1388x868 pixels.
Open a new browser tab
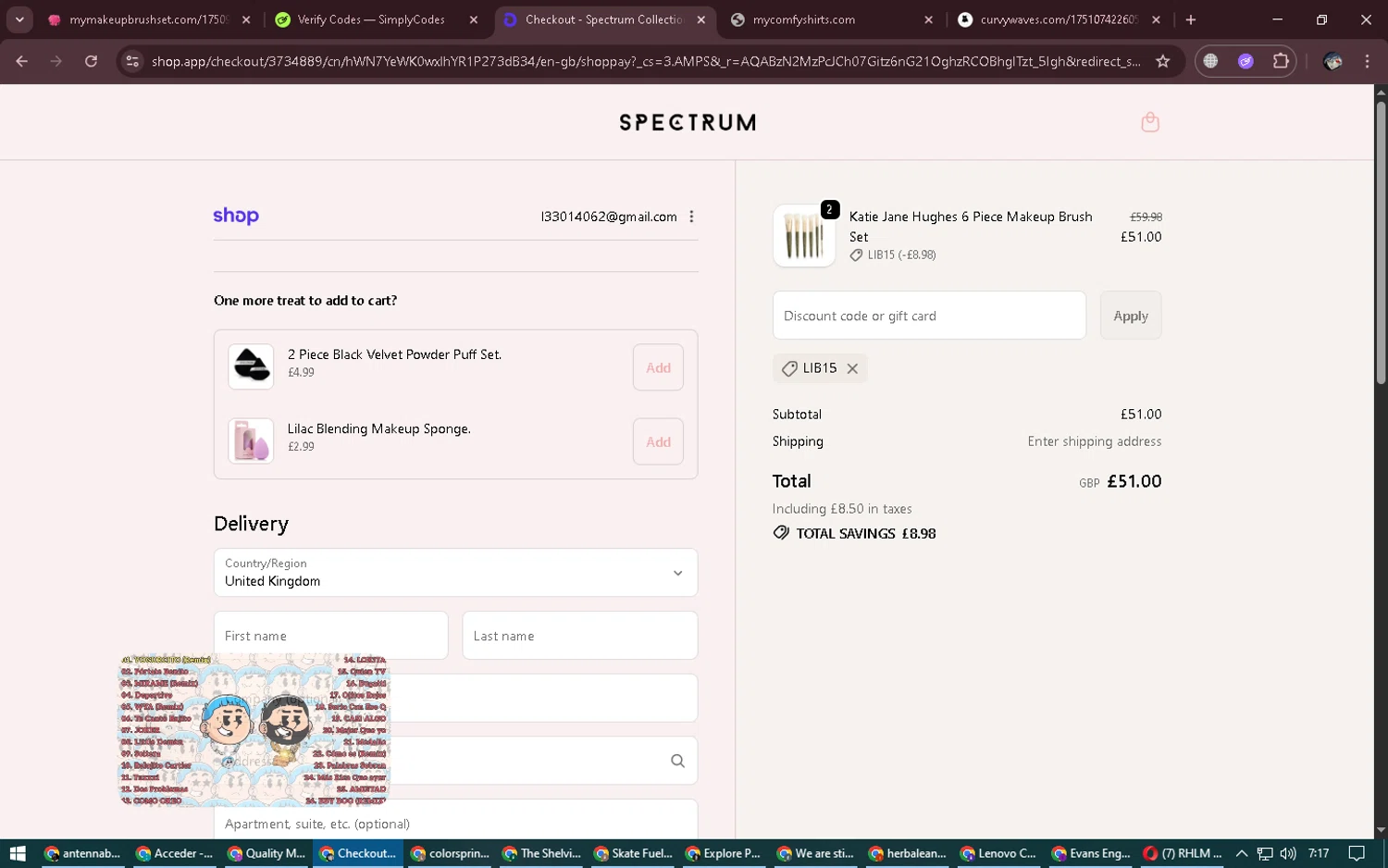pos(1191,19)
